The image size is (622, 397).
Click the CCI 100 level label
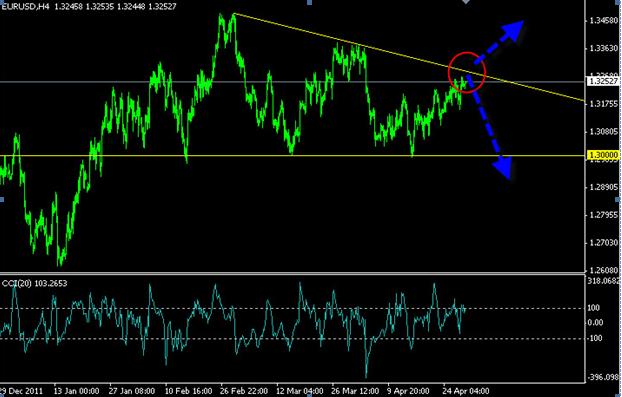click(593, 308)
